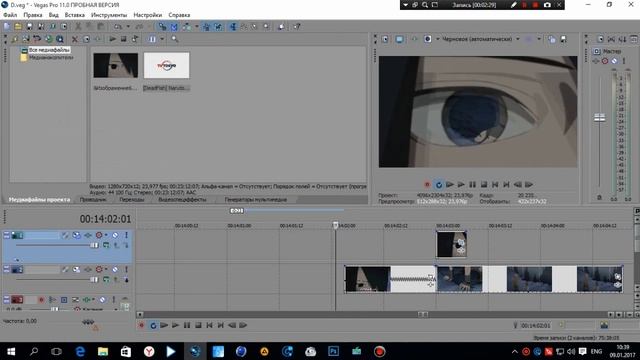
Task: Save the project with the diskette icon
Action: point(29,27)
